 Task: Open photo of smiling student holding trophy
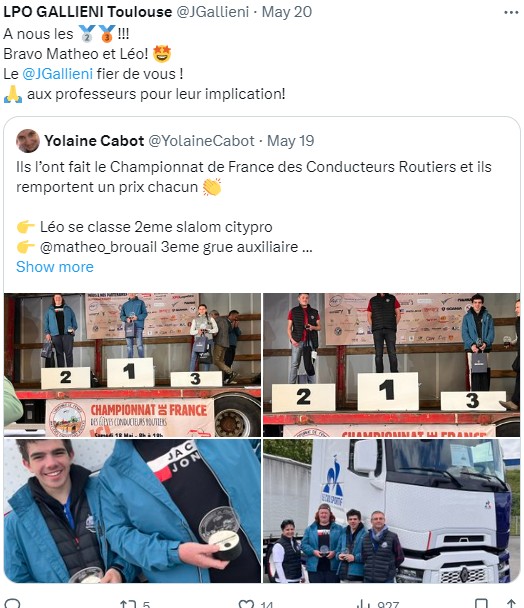click(132, 511)
